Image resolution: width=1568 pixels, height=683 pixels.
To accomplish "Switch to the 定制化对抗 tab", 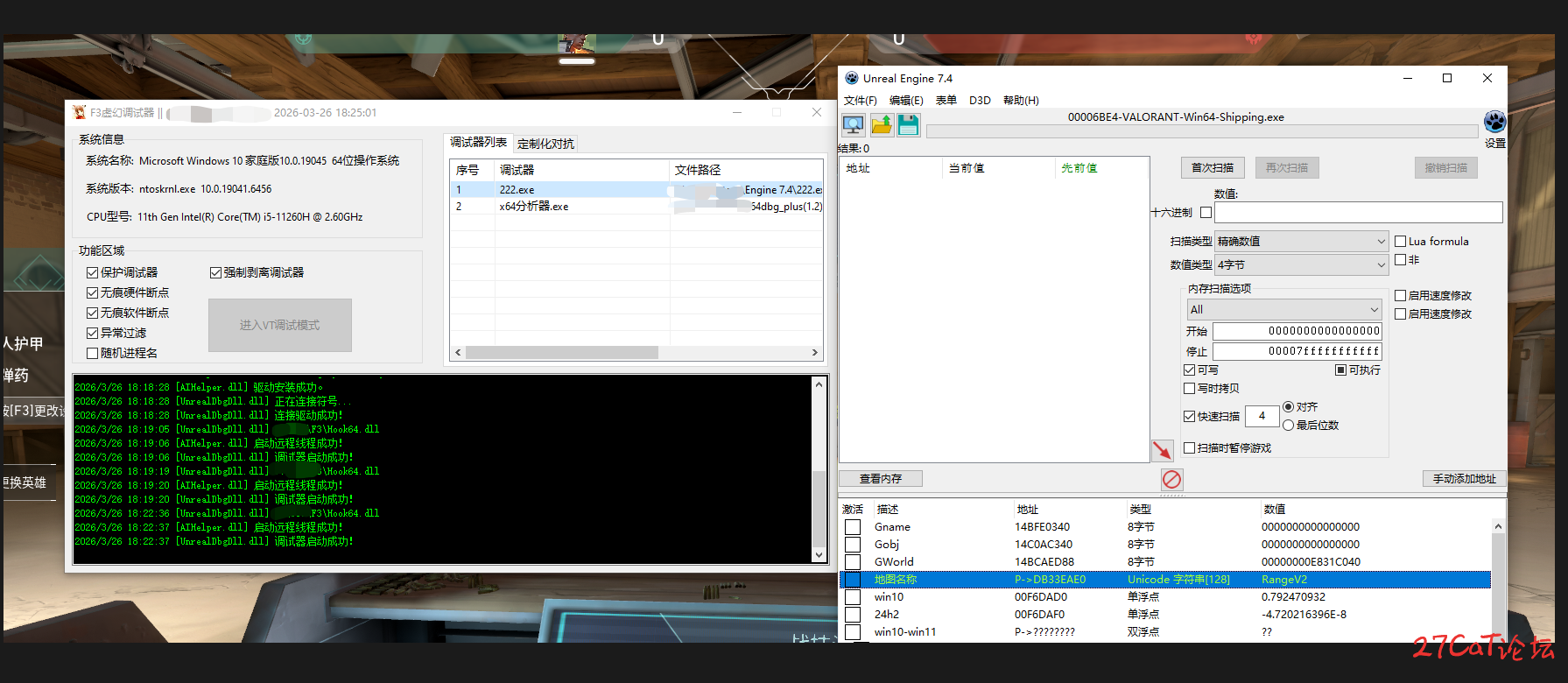I will [x=545, y=144].
